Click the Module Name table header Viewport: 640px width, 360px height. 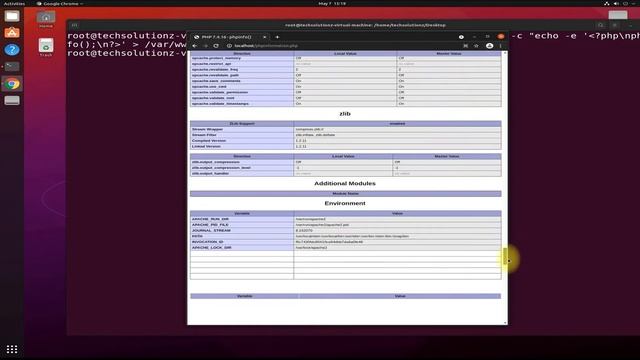345,194
